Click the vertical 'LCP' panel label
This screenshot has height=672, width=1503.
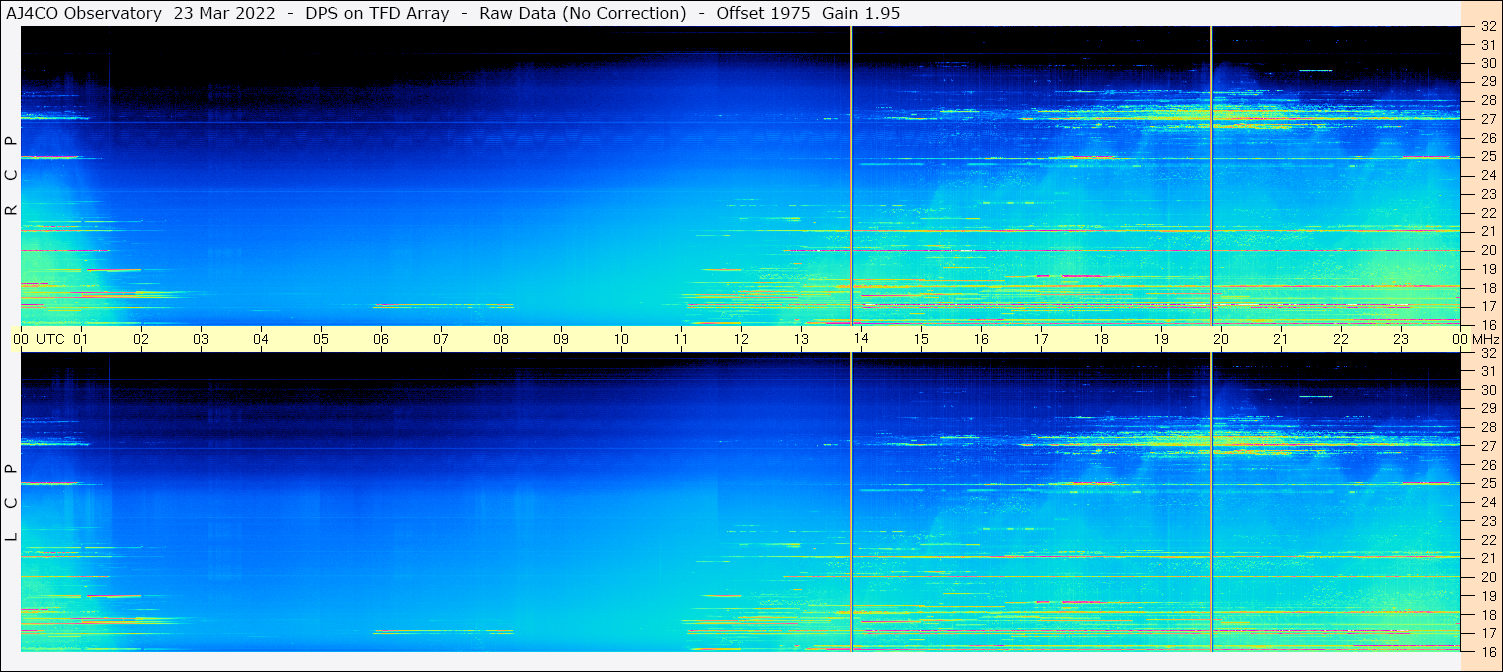pyautogui.click(x=11, y=503)
